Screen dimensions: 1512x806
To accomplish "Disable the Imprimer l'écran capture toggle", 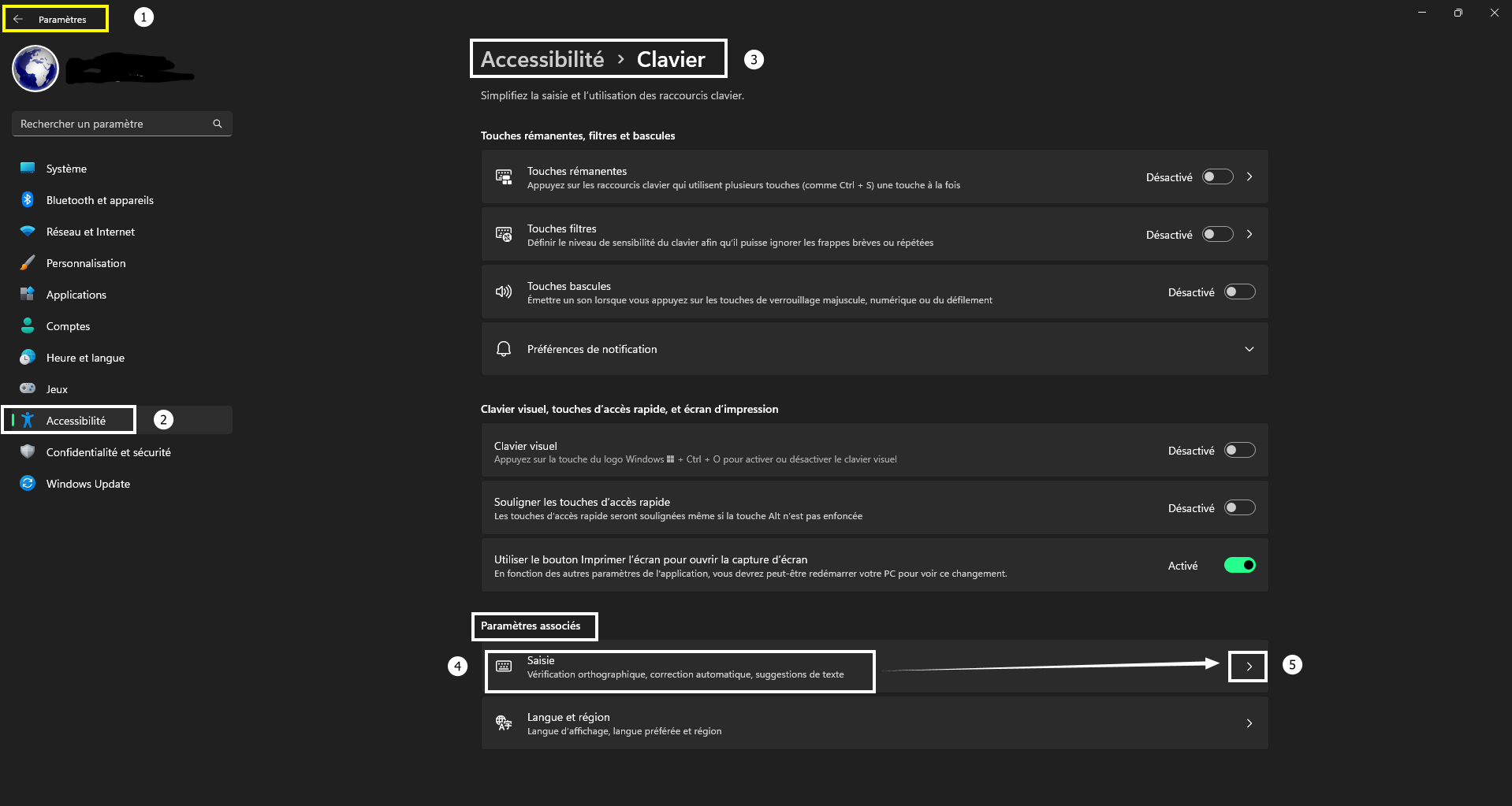I will click(x=1239, y=566).
